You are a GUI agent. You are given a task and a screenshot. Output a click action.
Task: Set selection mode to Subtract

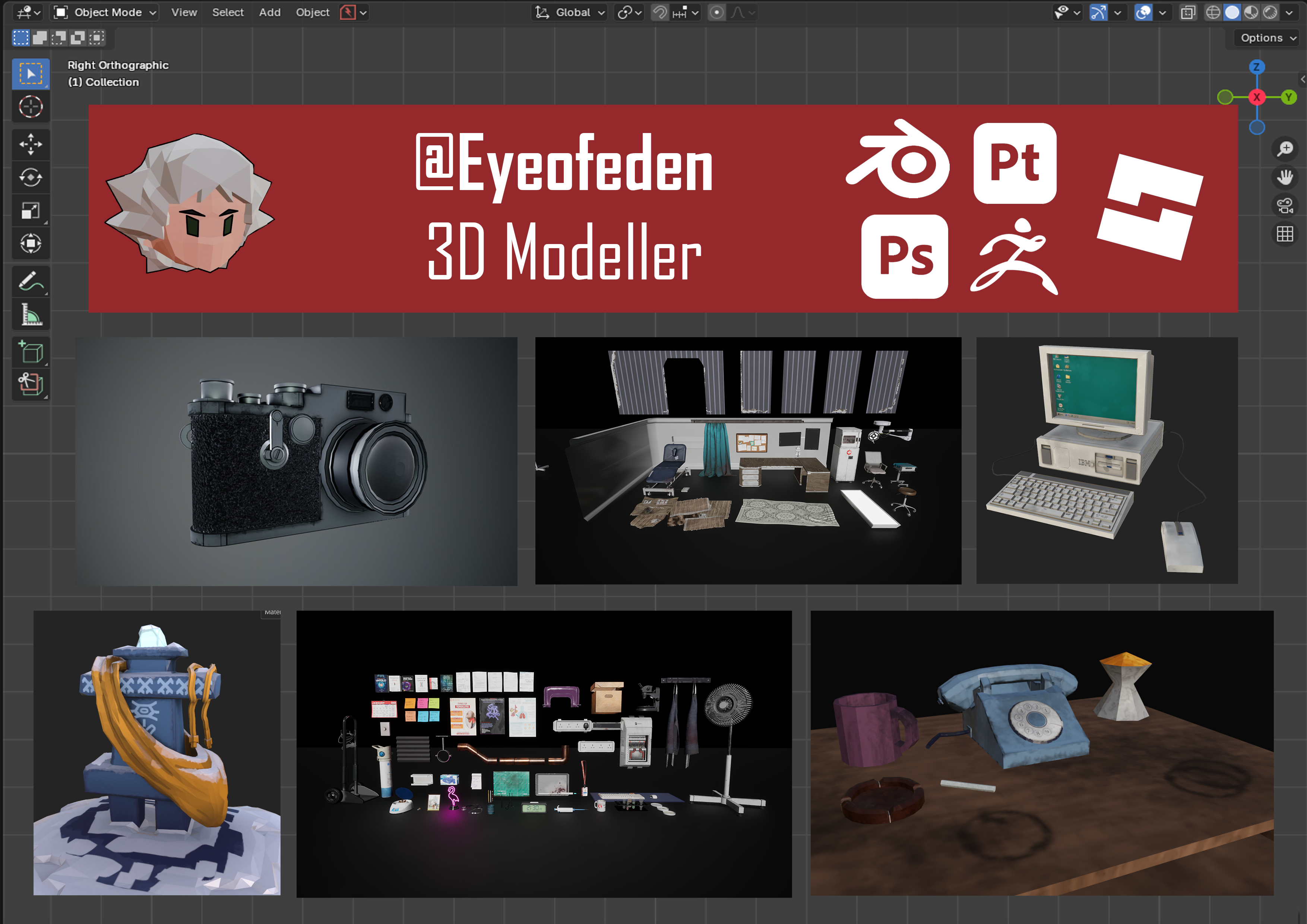point(58,38)
